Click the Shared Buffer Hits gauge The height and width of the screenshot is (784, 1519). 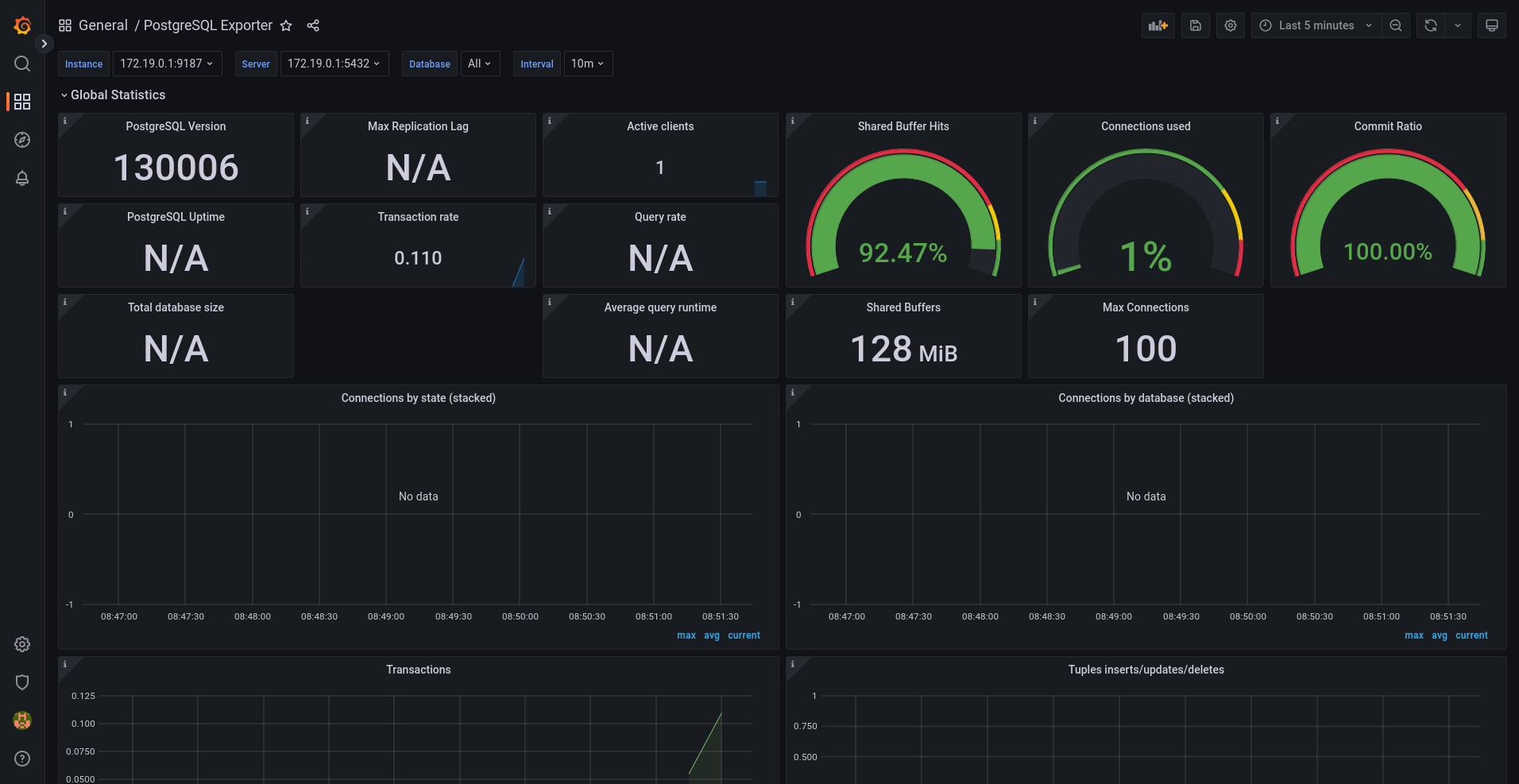[903, 214]
